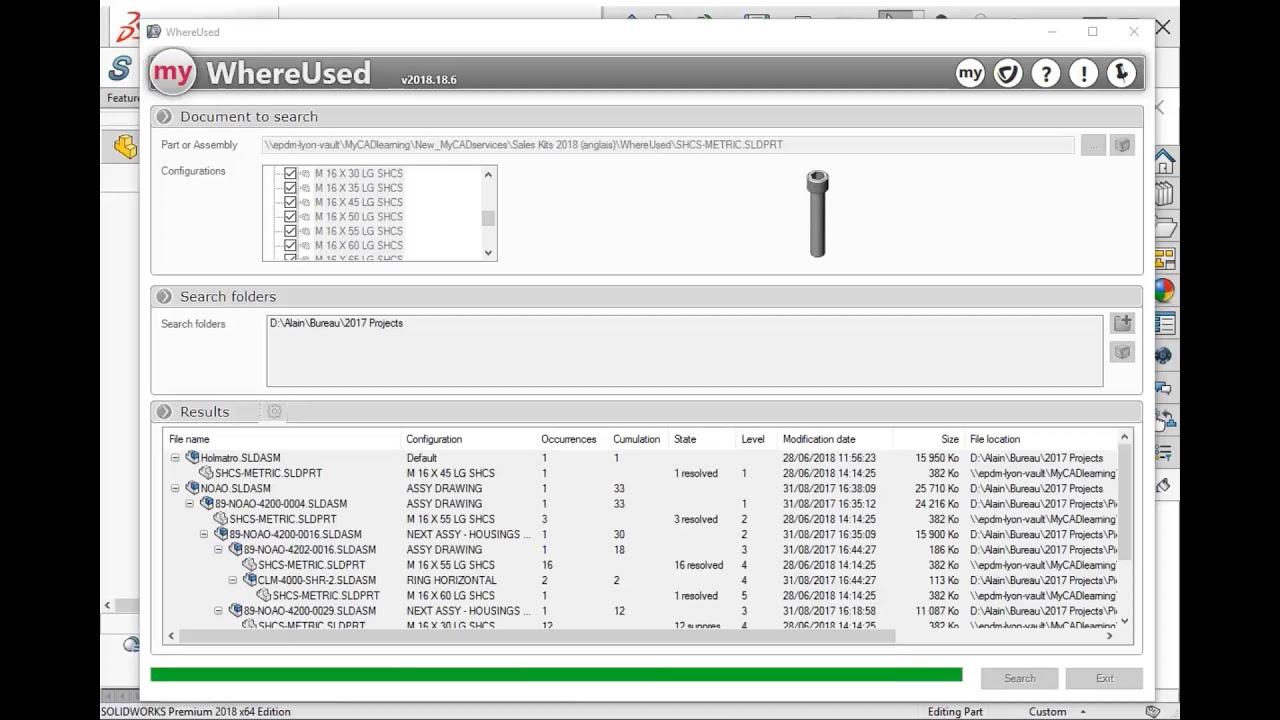Collapse 89-NOAO-4200-0004.SLDASM node
Screen dimensions: 1280x720
point(190,504)
